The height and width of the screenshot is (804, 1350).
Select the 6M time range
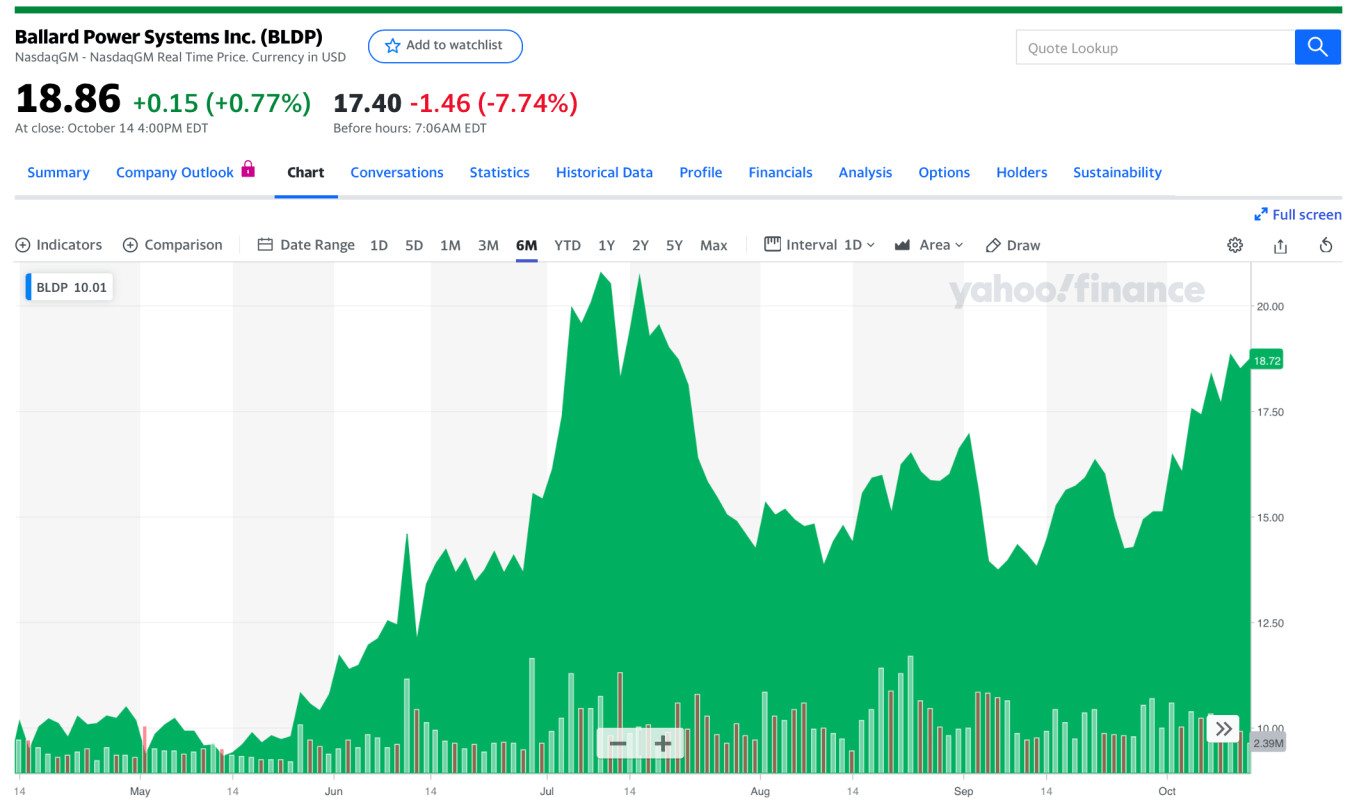(527, 245)
